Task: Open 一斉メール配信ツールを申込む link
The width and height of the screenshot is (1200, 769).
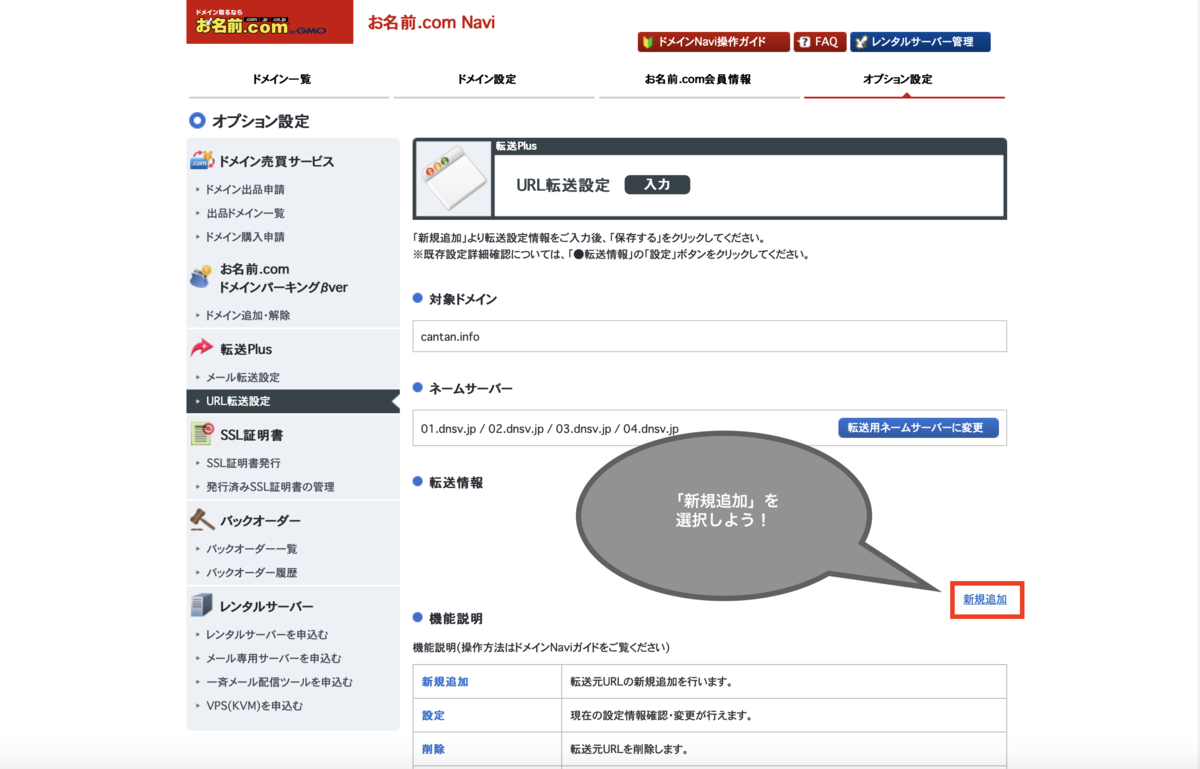Action: (279, 682)
